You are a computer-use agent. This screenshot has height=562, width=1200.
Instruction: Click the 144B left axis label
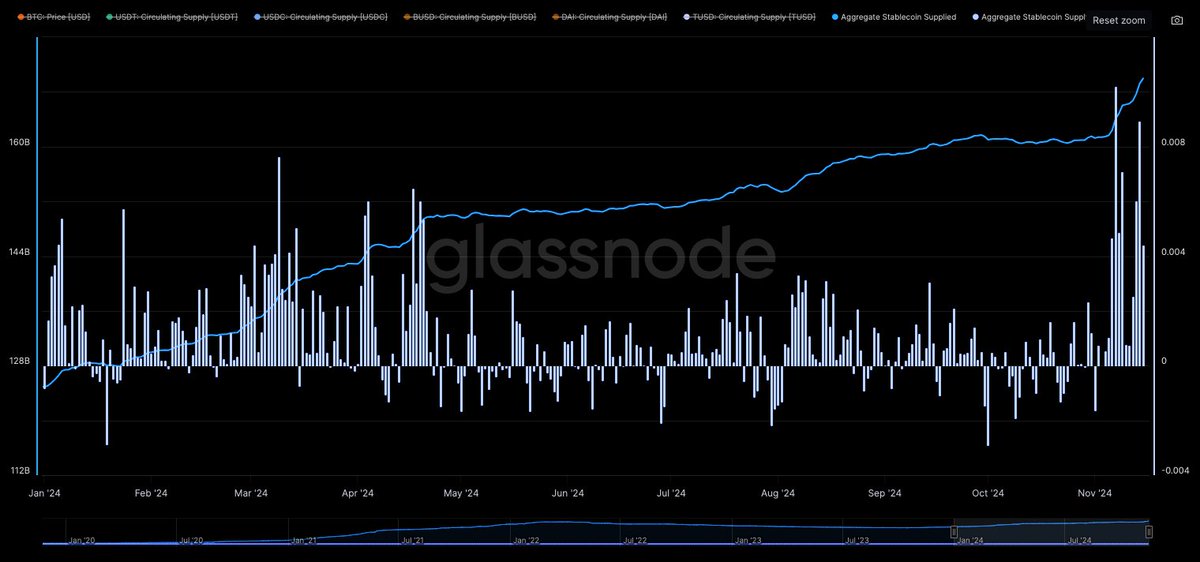click(x=19, y=252)
